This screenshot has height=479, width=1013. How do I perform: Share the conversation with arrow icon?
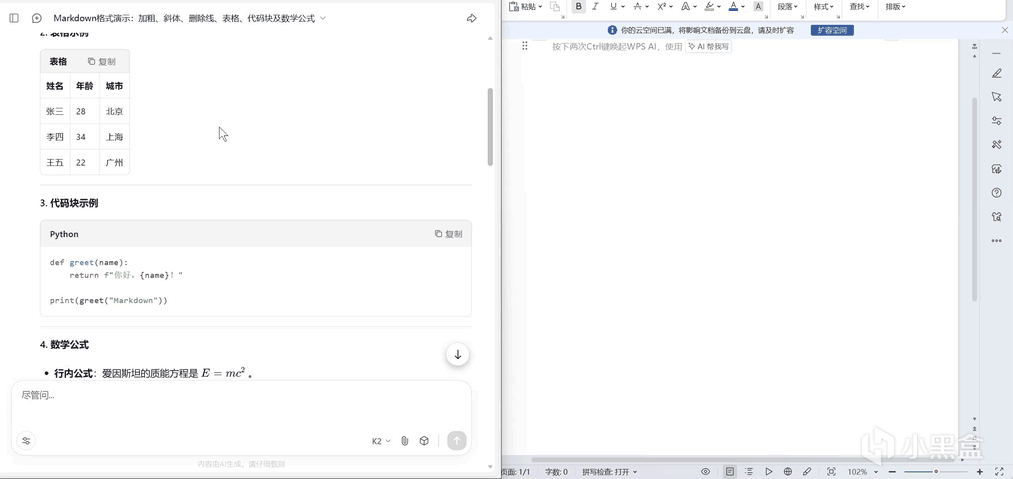472,18
